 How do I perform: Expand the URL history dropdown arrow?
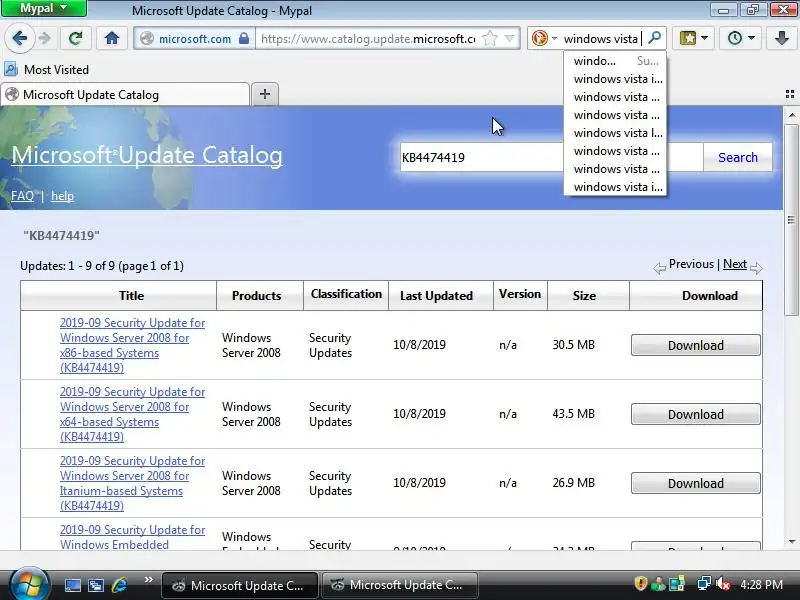click(x=509, y=38)
